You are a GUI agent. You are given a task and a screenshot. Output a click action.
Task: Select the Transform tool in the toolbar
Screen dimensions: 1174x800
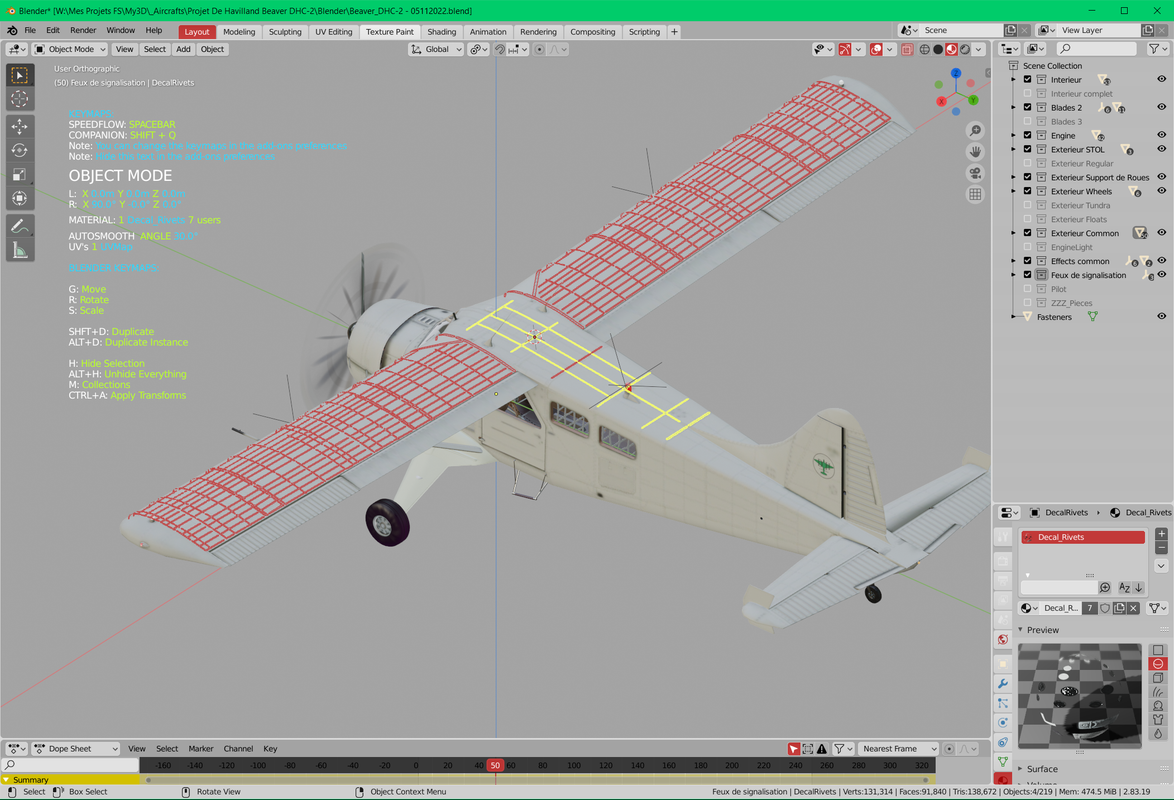tap(19, 199)
